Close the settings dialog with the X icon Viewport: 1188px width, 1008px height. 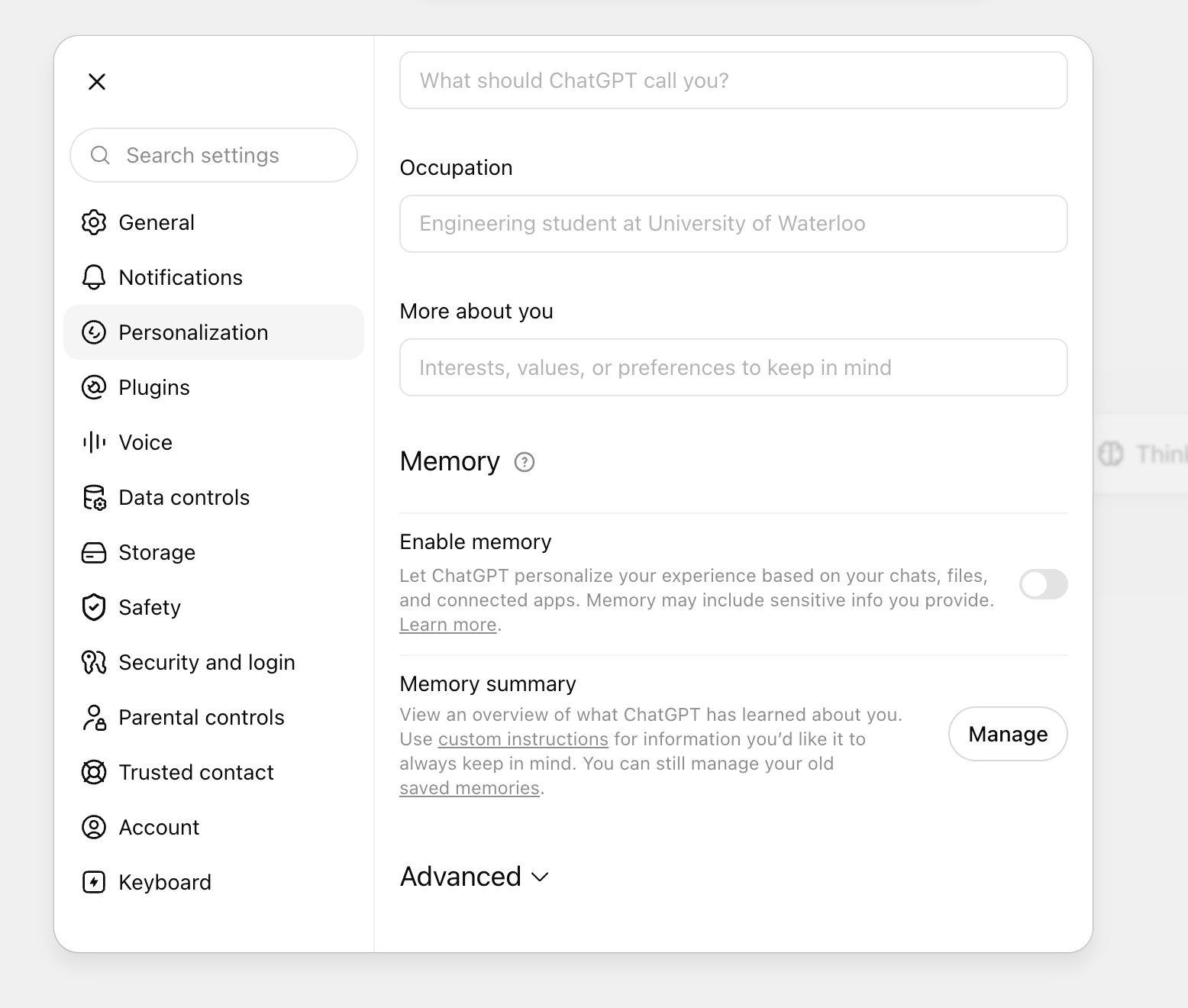[x=97, y=82]
